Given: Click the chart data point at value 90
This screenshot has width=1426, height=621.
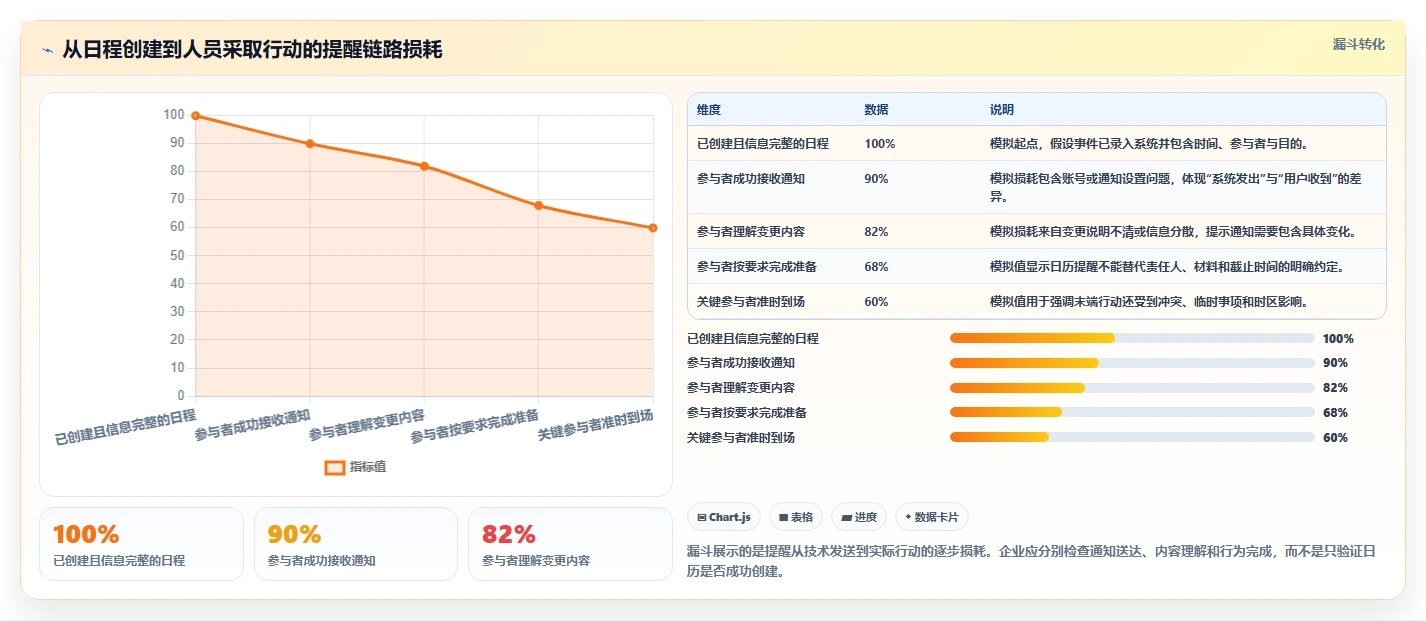Looking at the screenshot, I should point(310,144).
